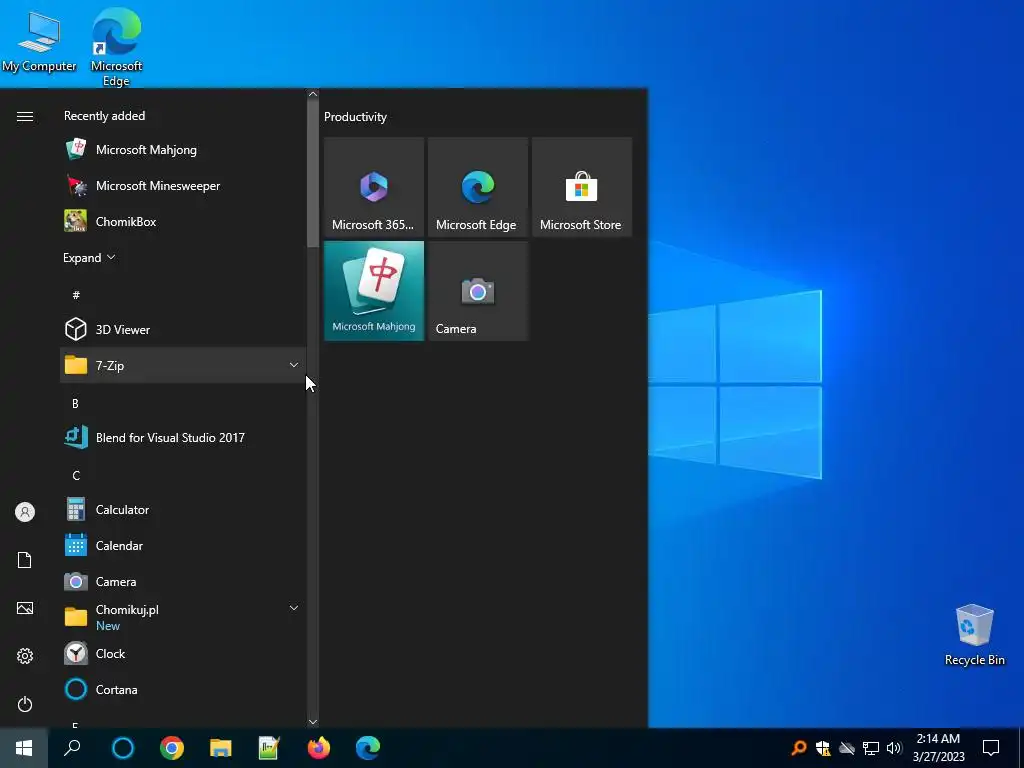This screenshot has width=1024, height=768.
Task: Select the My Computer desktop icon
Action: (39, 40)
